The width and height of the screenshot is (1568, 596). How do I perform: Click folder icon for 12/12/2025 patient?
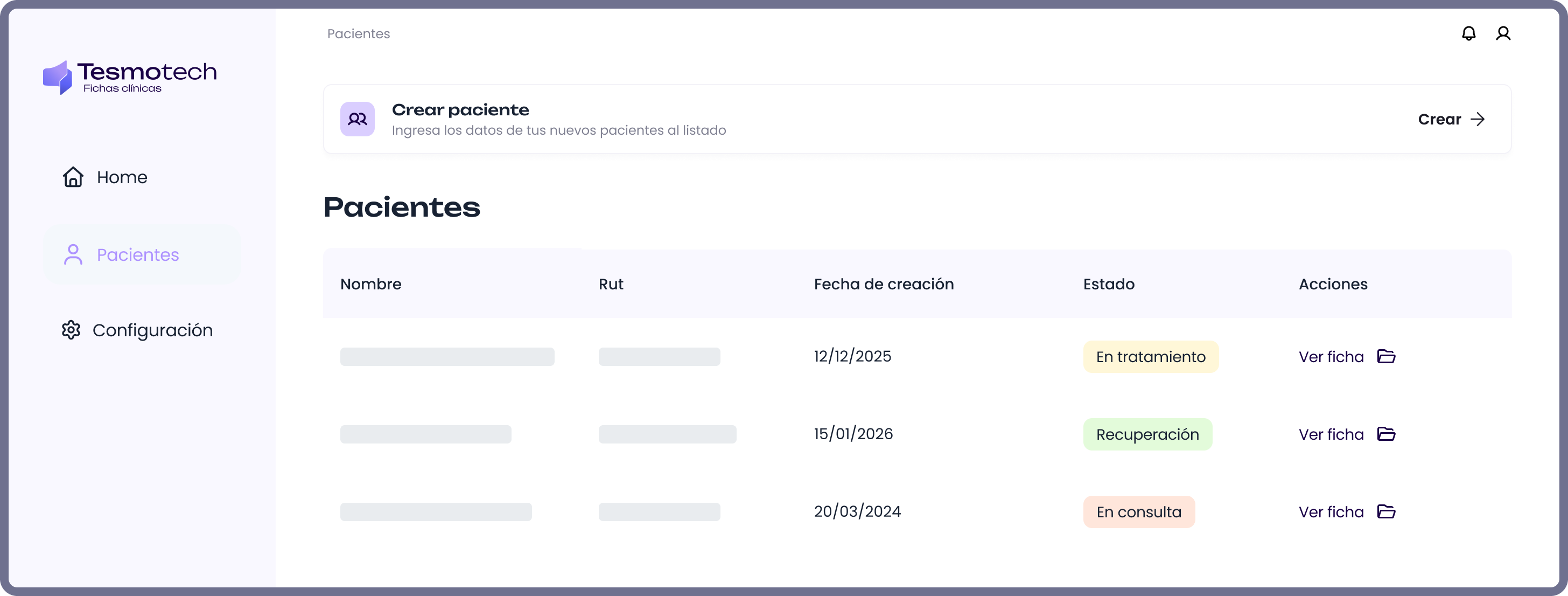pos(1386,357)
